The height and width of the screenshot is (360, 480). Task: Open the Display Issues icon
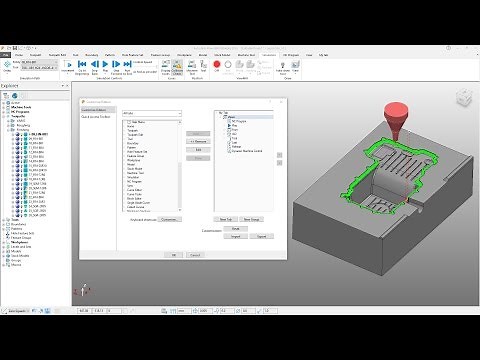(166, 67)
